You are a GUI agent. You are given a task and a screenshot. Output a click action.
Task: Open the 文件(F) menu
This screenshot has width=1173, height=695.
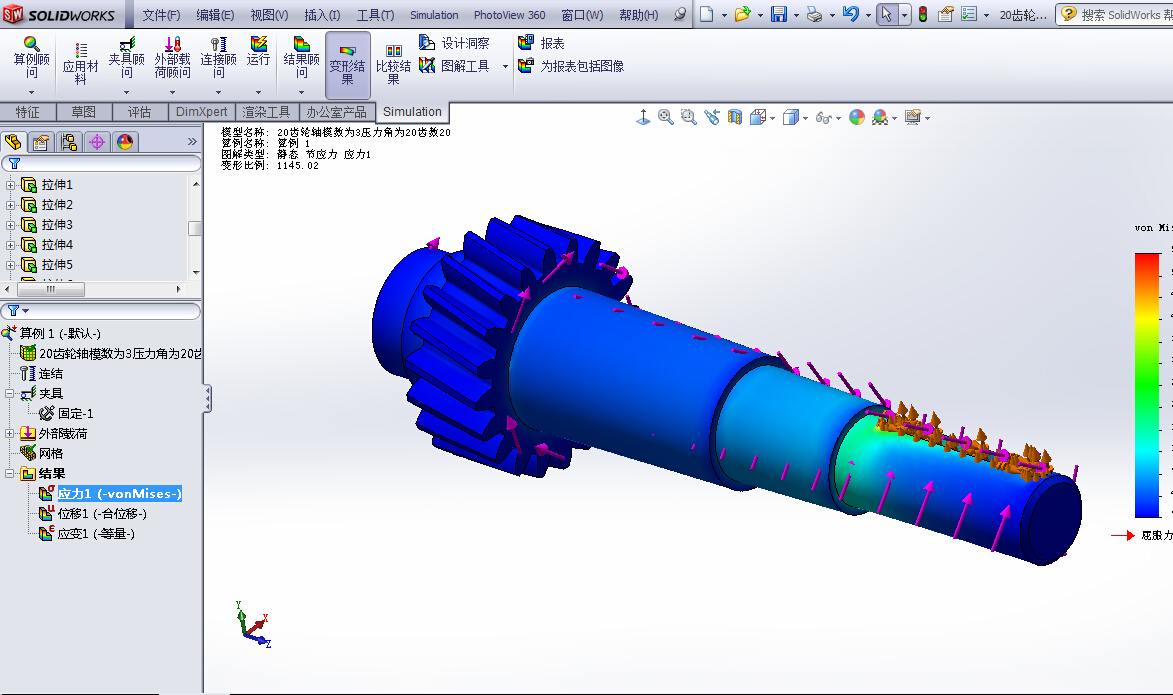tap(161, 15)
